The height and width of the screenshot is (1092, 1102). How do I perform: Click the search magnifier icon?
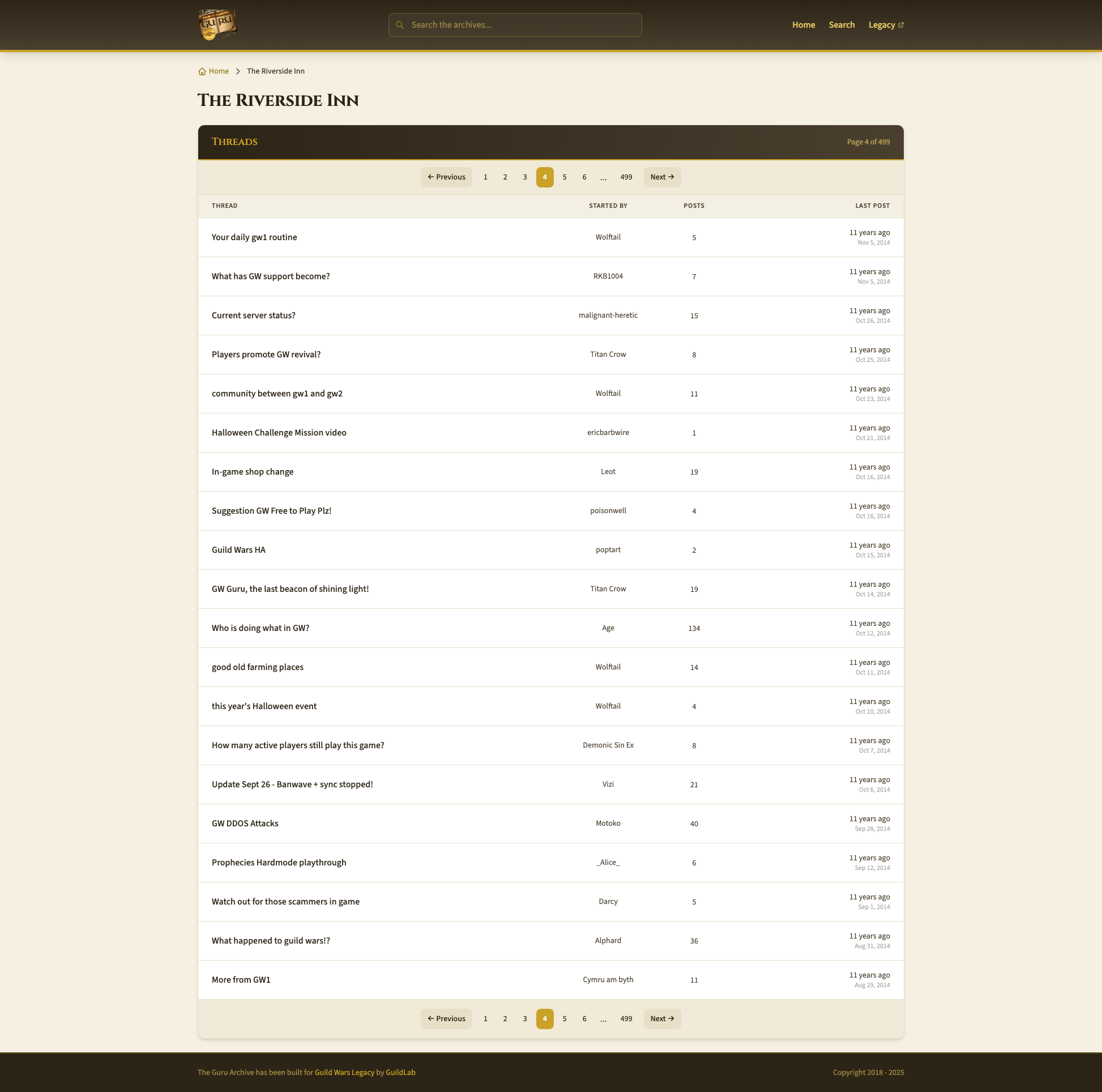[x=400, y=25]
